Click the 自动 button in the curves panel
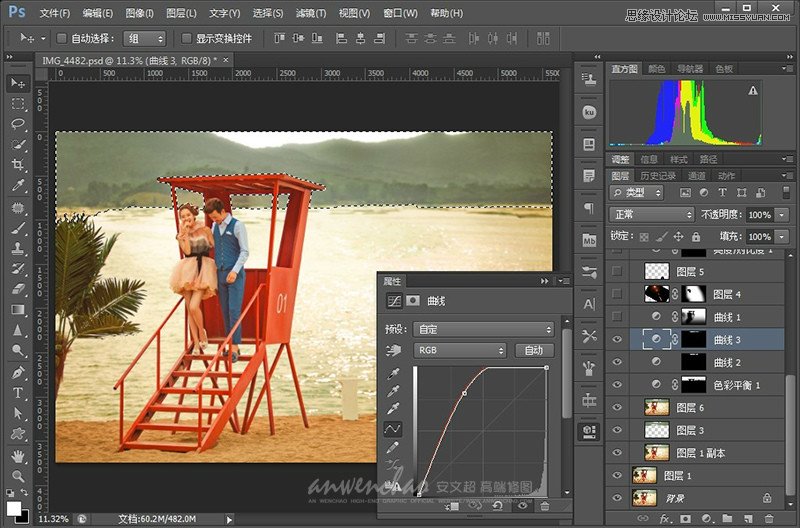800x528 pixels. pos(533,350)
